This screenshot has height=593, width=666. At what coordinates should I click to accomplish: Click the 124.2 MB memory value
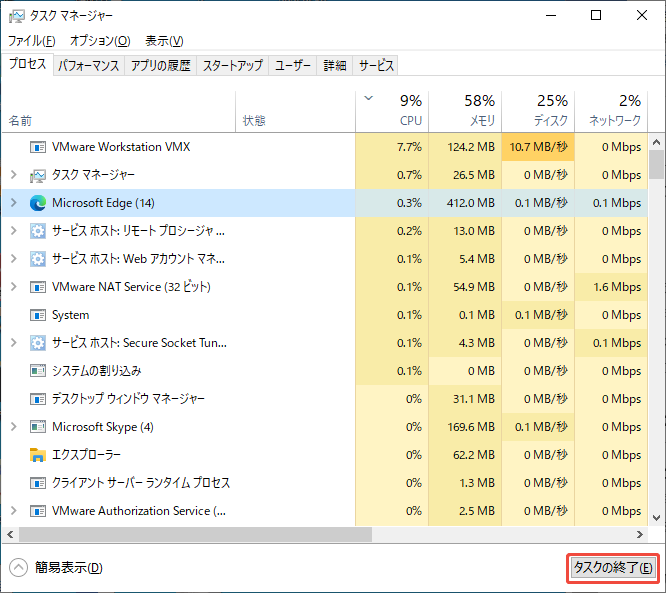pos(471,147)
